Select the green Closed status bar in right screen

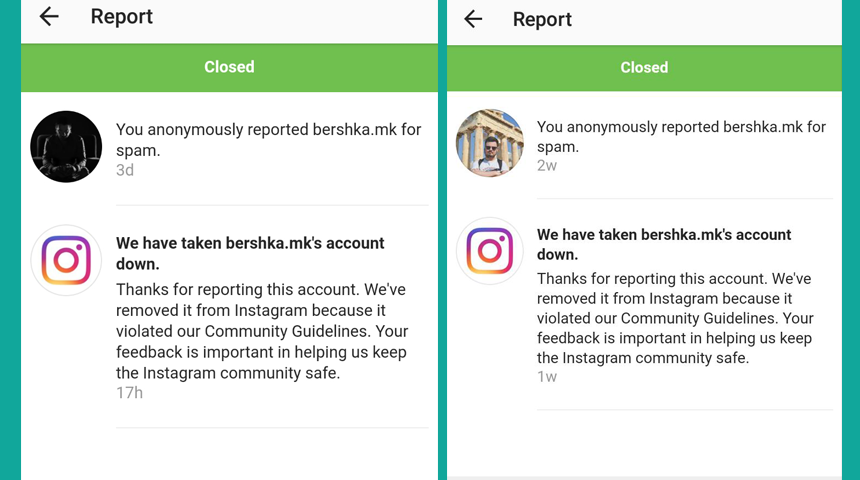click(644, 68)
